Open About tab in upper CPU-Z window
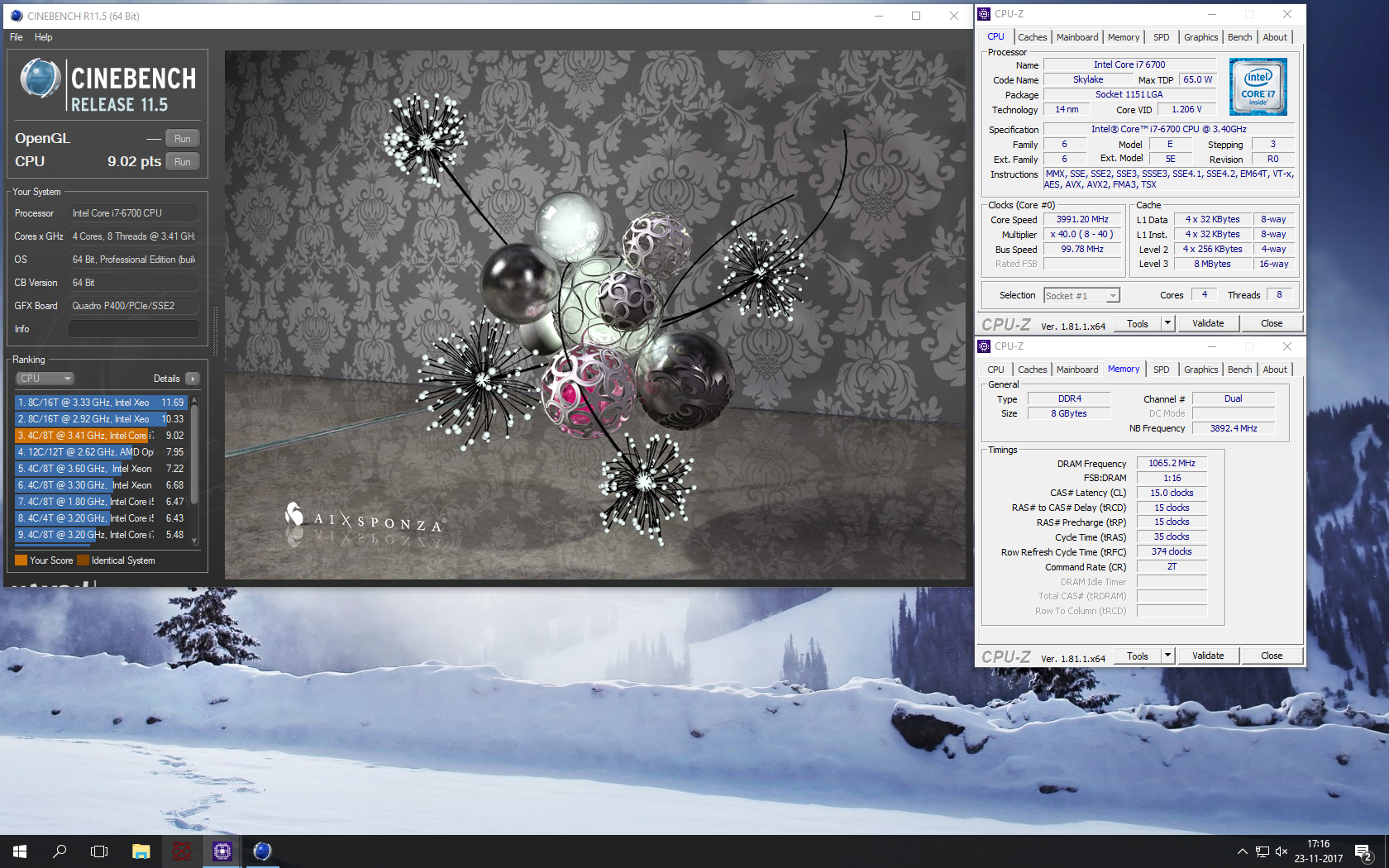 pyautogui.click(x=1275, y=37)
